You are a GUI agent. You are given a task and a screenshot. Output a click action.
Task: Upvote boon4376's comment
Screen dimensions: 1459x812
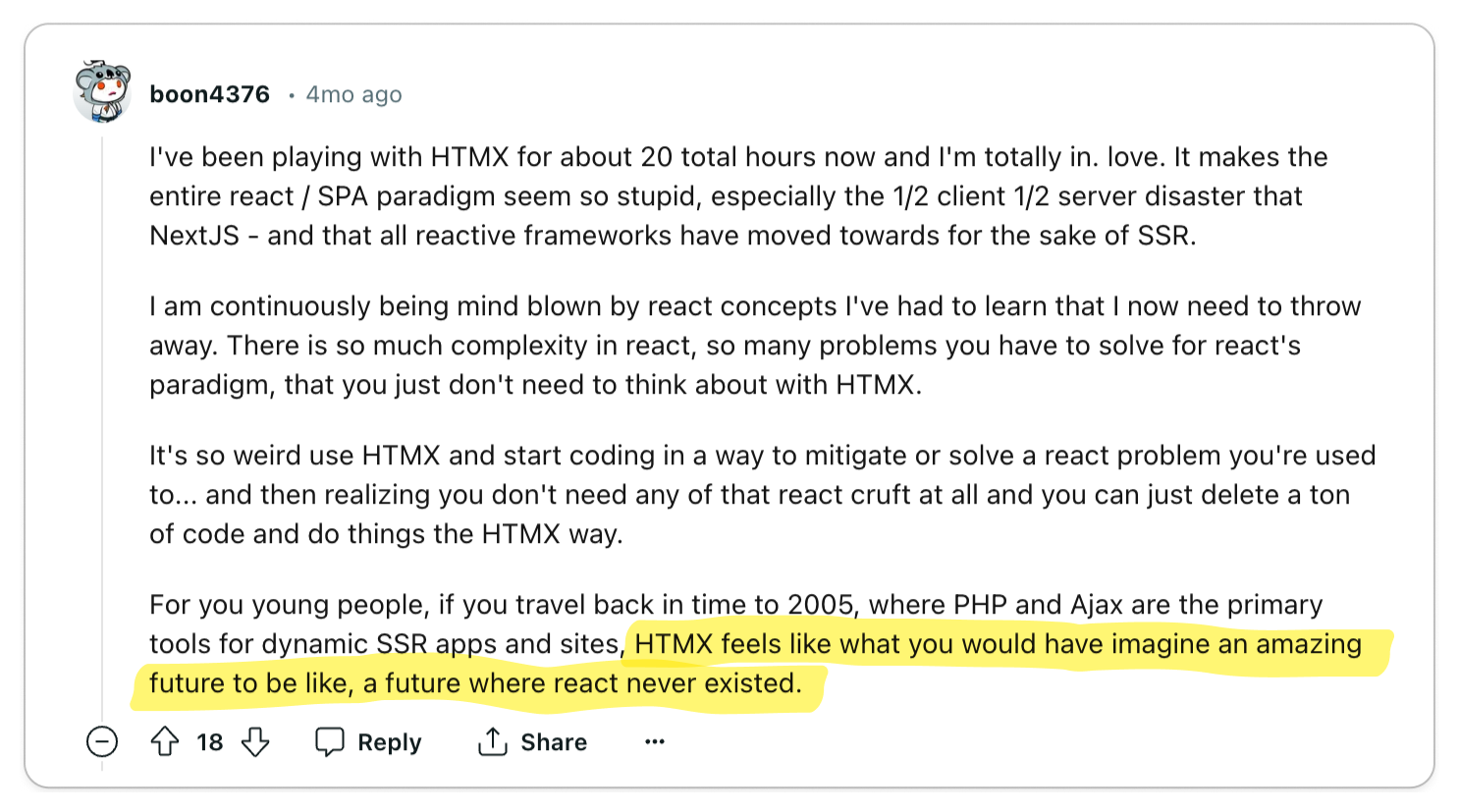point(165,741)
